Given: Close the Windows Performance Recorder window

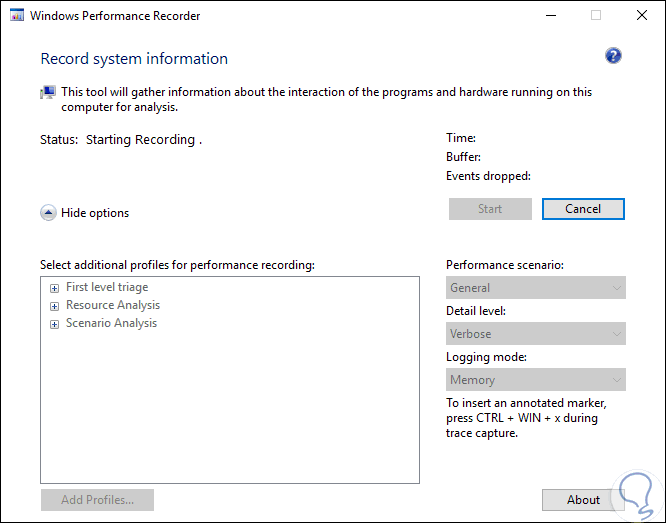Looking at the screenshot, I should (641, 16).
